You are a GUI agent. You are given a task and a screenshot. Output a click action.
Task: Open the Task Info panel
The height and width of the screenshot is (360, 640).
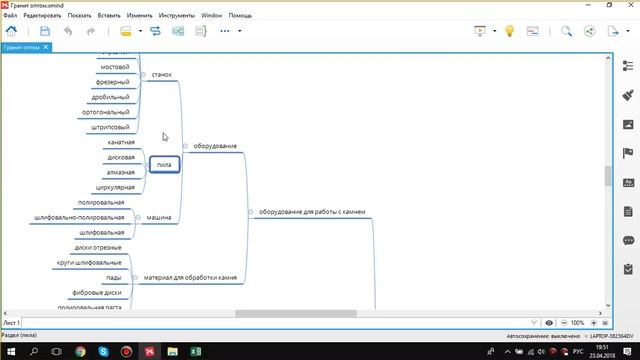(x=628, y=269)
